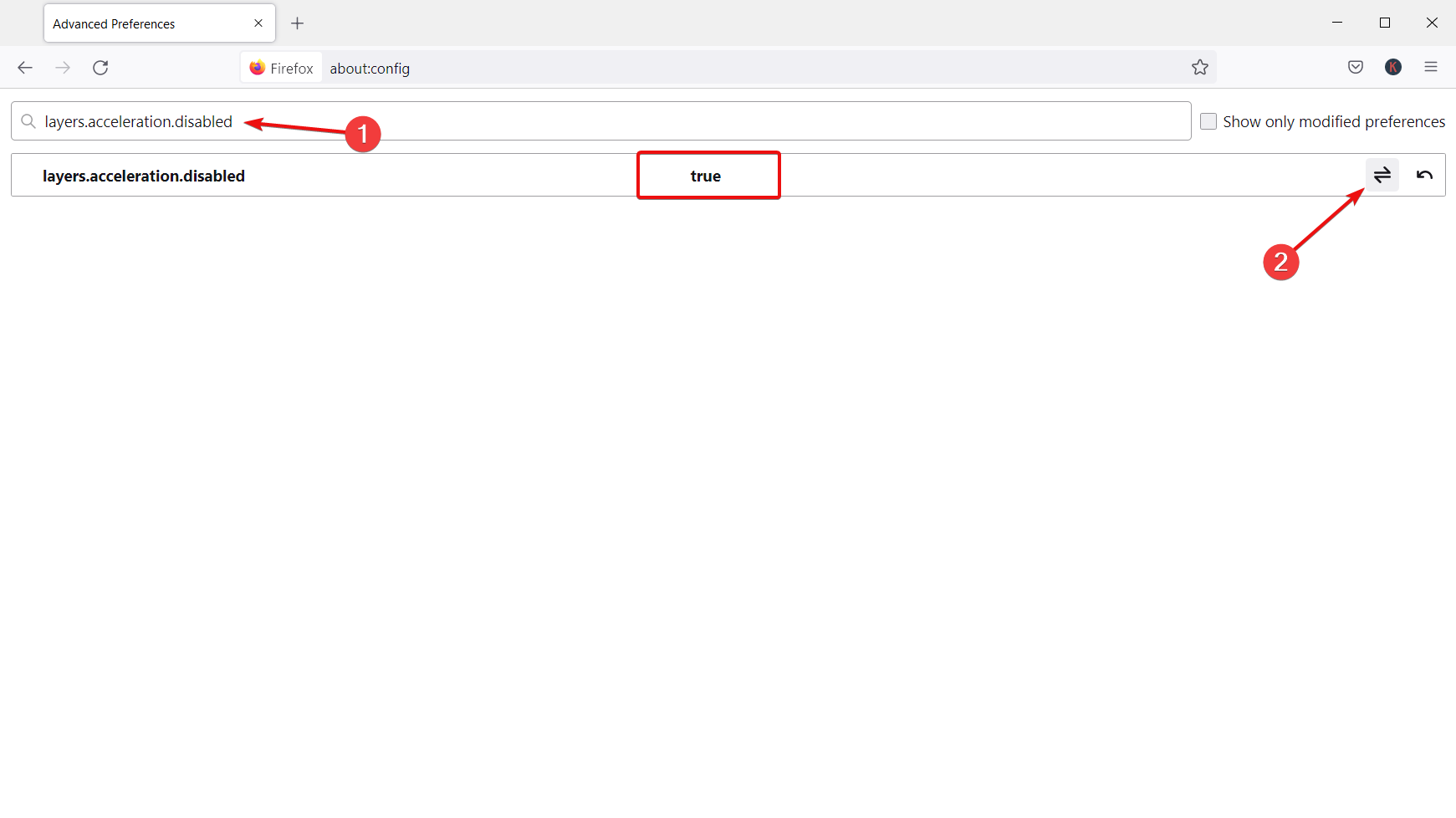Reload the current page
Image resolution: width=1456 pixels, height=818 pixels.
pos(100,68)
